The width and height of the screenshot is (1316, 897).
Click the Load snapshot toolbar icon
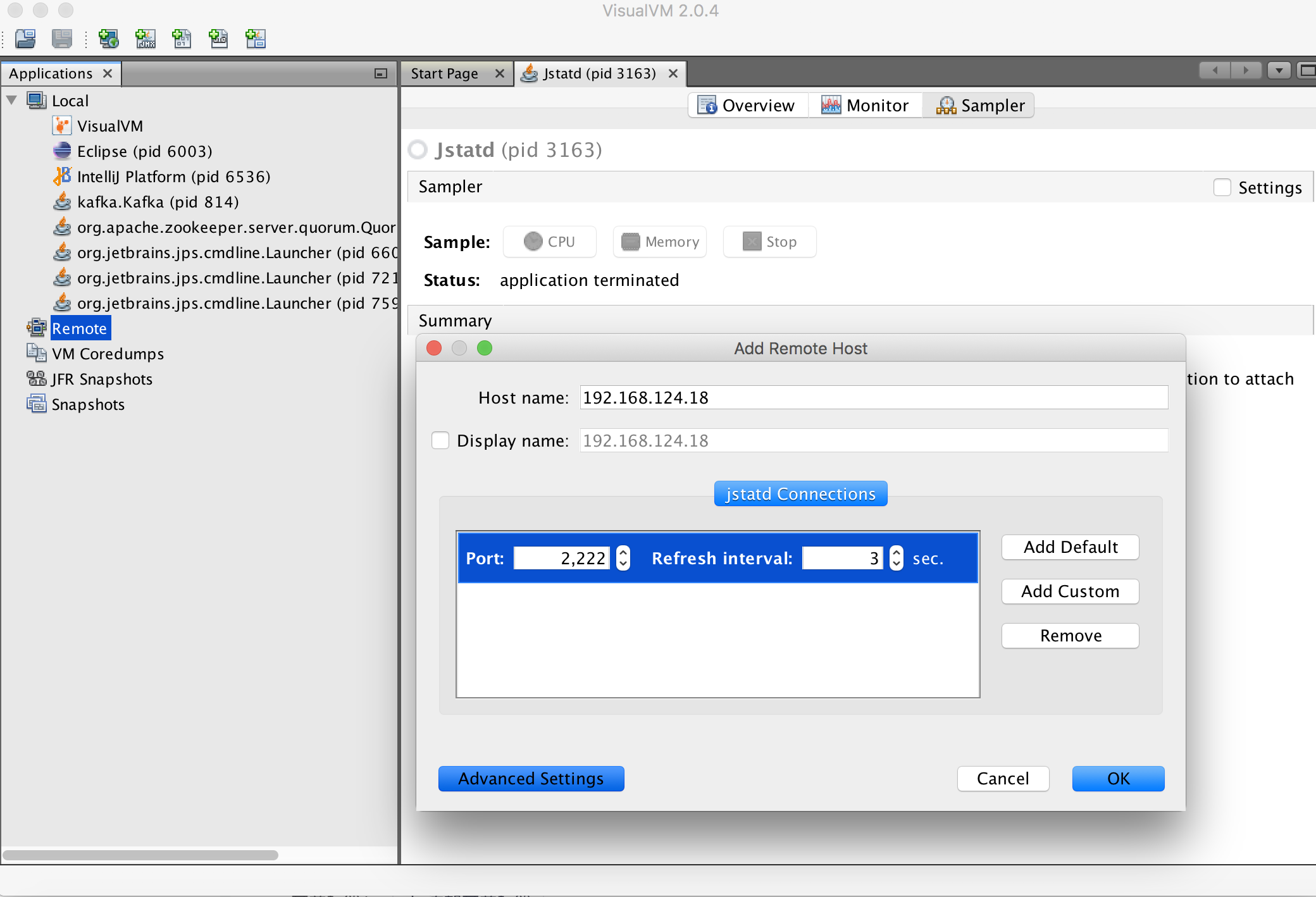[x=26, y=39]
